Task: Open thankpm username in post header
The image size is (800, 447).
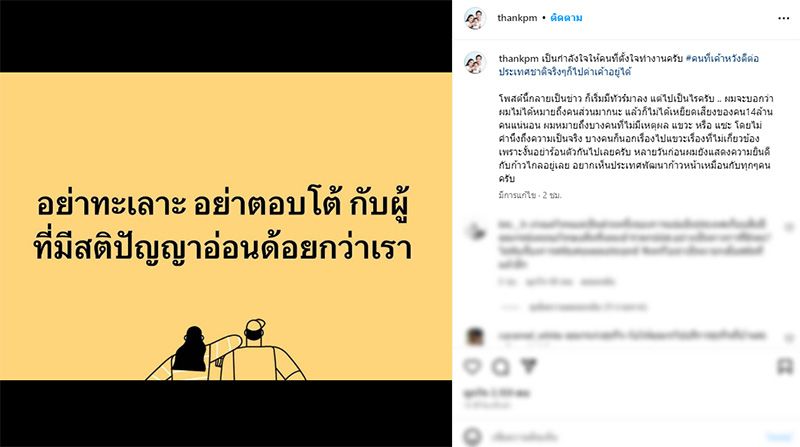Action: coord(517,18)
